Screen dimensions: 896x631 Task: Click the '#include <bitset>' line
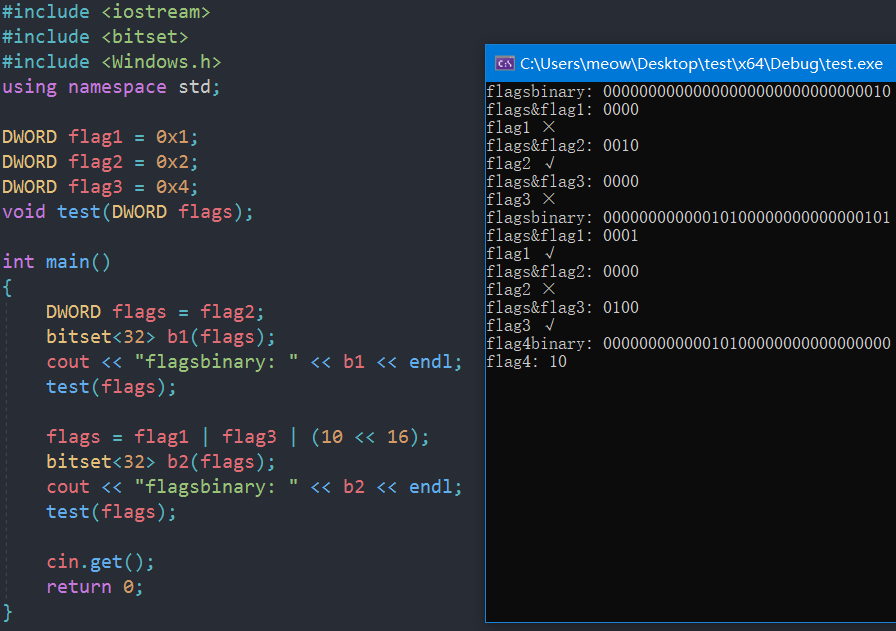click(95, 37)
